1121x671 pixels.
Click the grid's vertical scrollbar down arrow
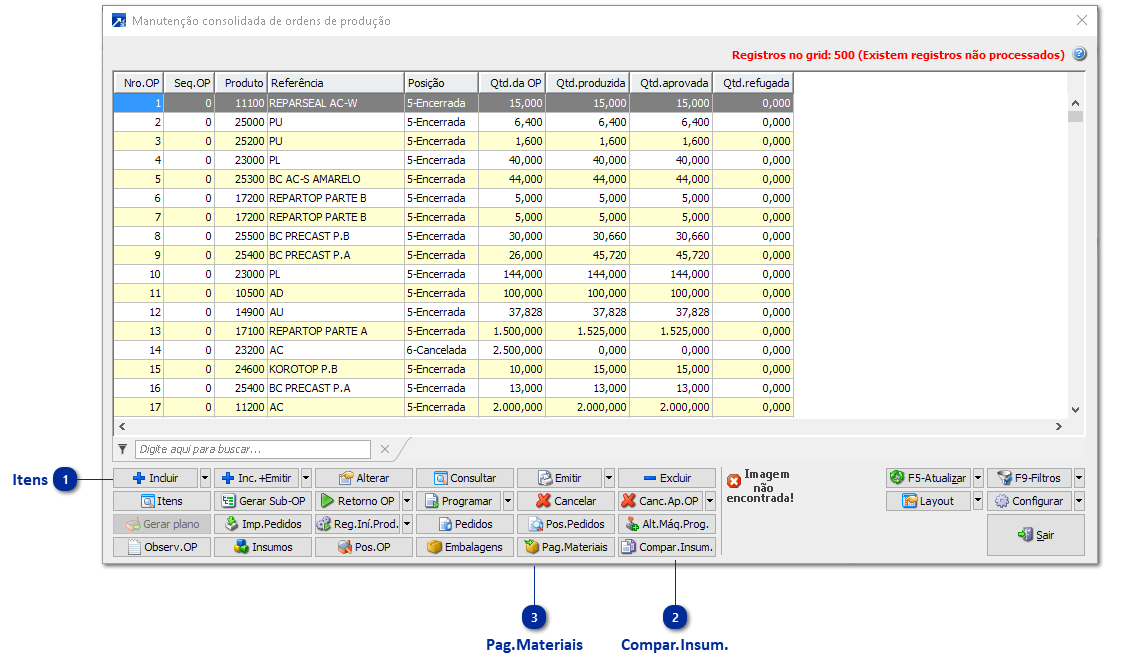pyautogui.click(x=1076, y=409)
